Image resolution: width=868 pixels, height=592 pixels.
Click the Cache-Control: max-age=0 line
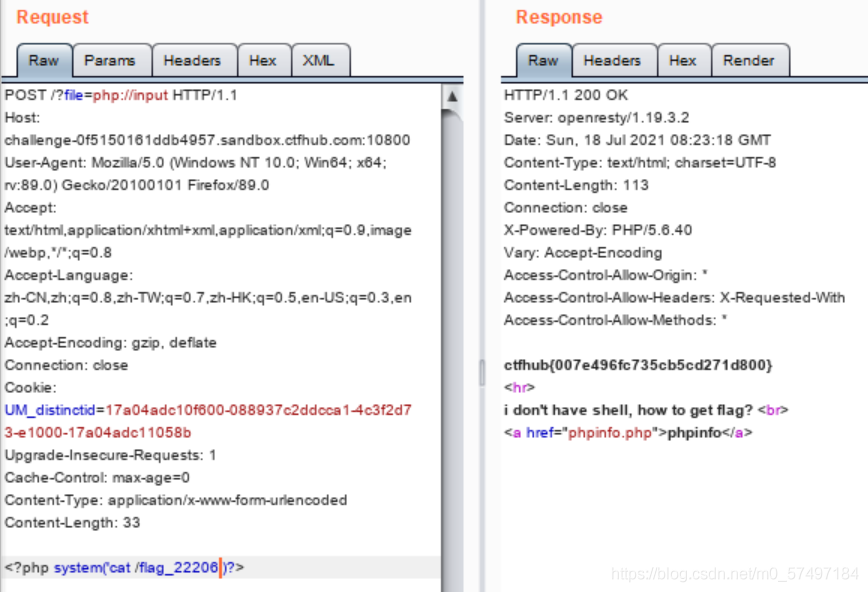point(97,478)
